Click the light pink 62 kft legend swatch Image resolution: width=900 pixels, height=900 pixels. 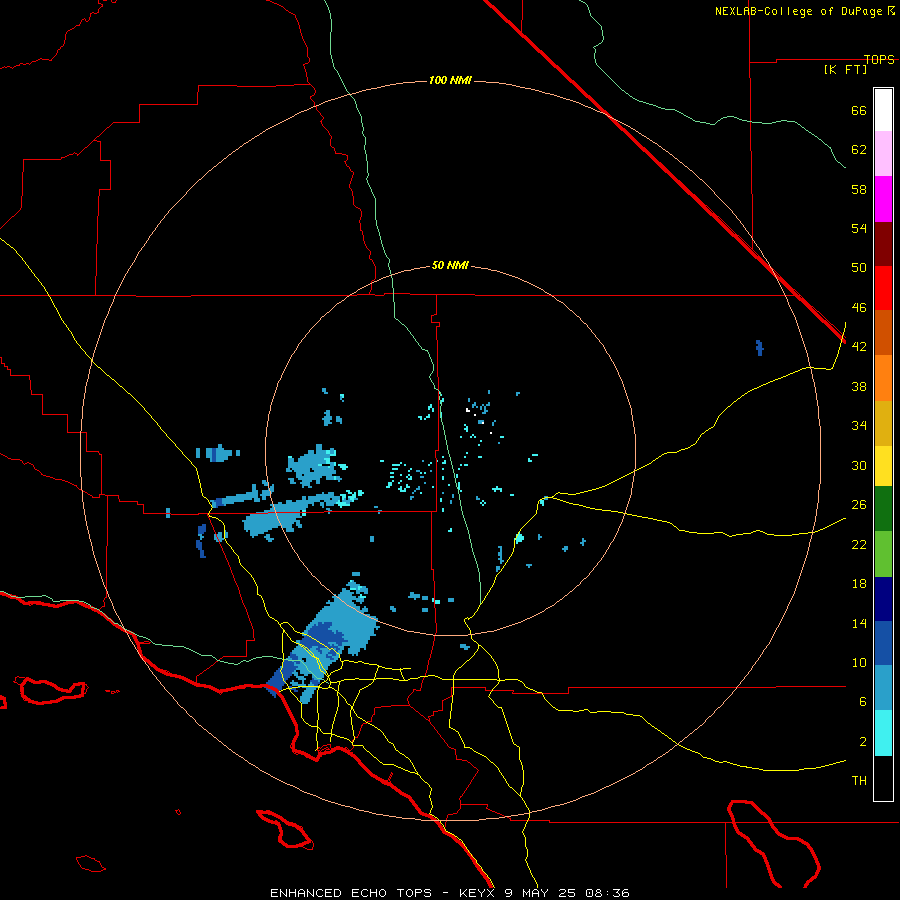point(883,154)
